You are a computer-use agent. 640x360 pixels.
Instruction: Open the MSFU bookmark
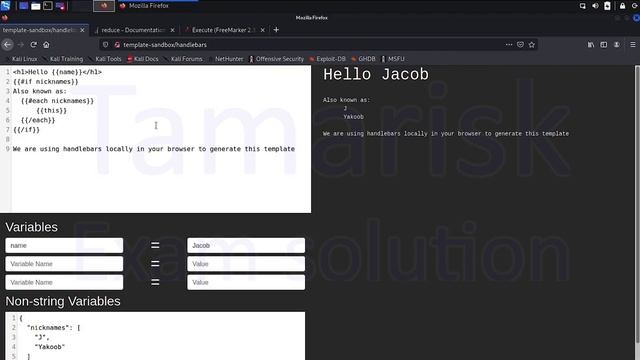[393, 59]
